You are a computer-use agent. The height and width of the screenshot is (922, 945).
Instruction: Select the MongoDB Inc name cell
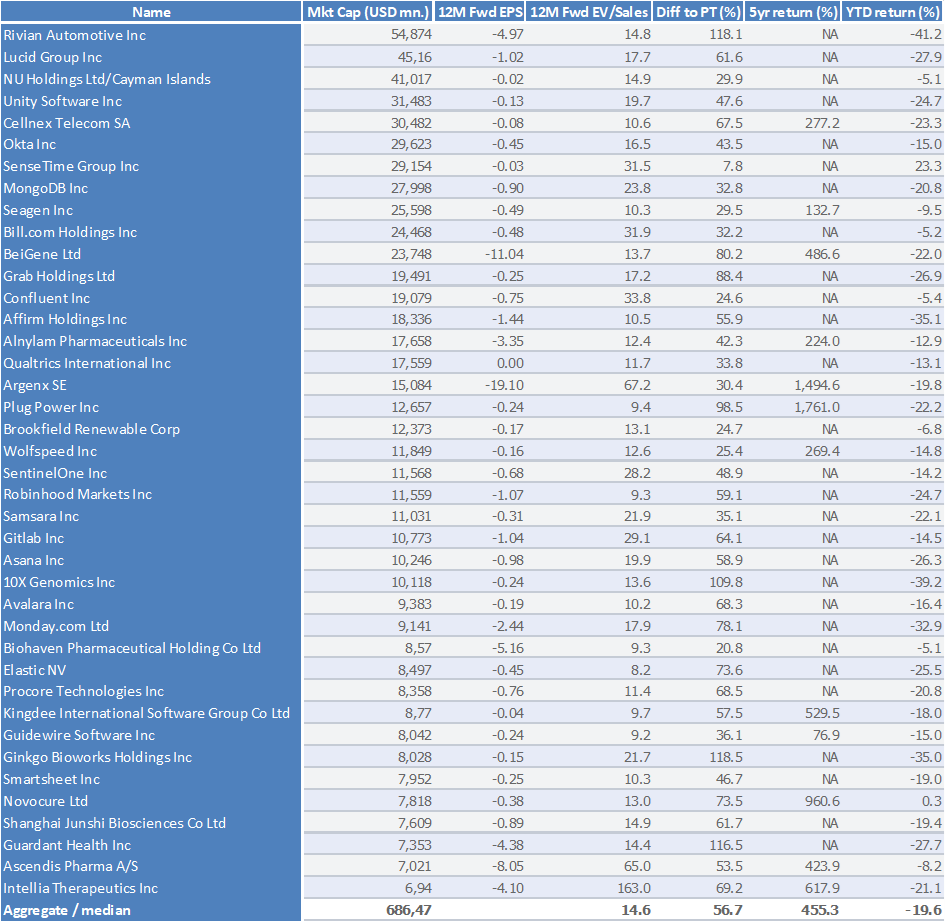tap(46, 189)
